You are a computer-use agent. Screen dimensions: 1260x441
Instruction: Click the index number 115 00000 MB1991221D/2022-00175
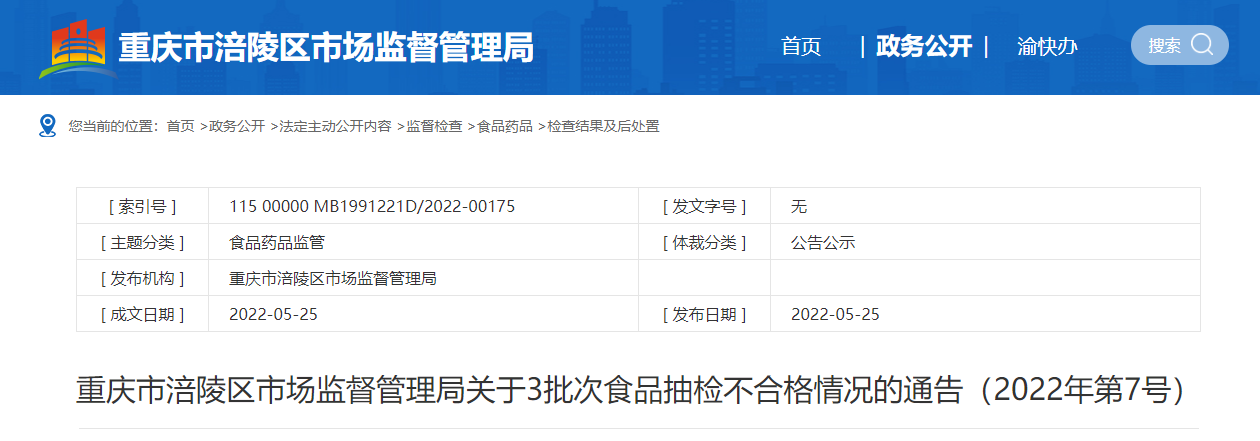[x=372, y=206]
